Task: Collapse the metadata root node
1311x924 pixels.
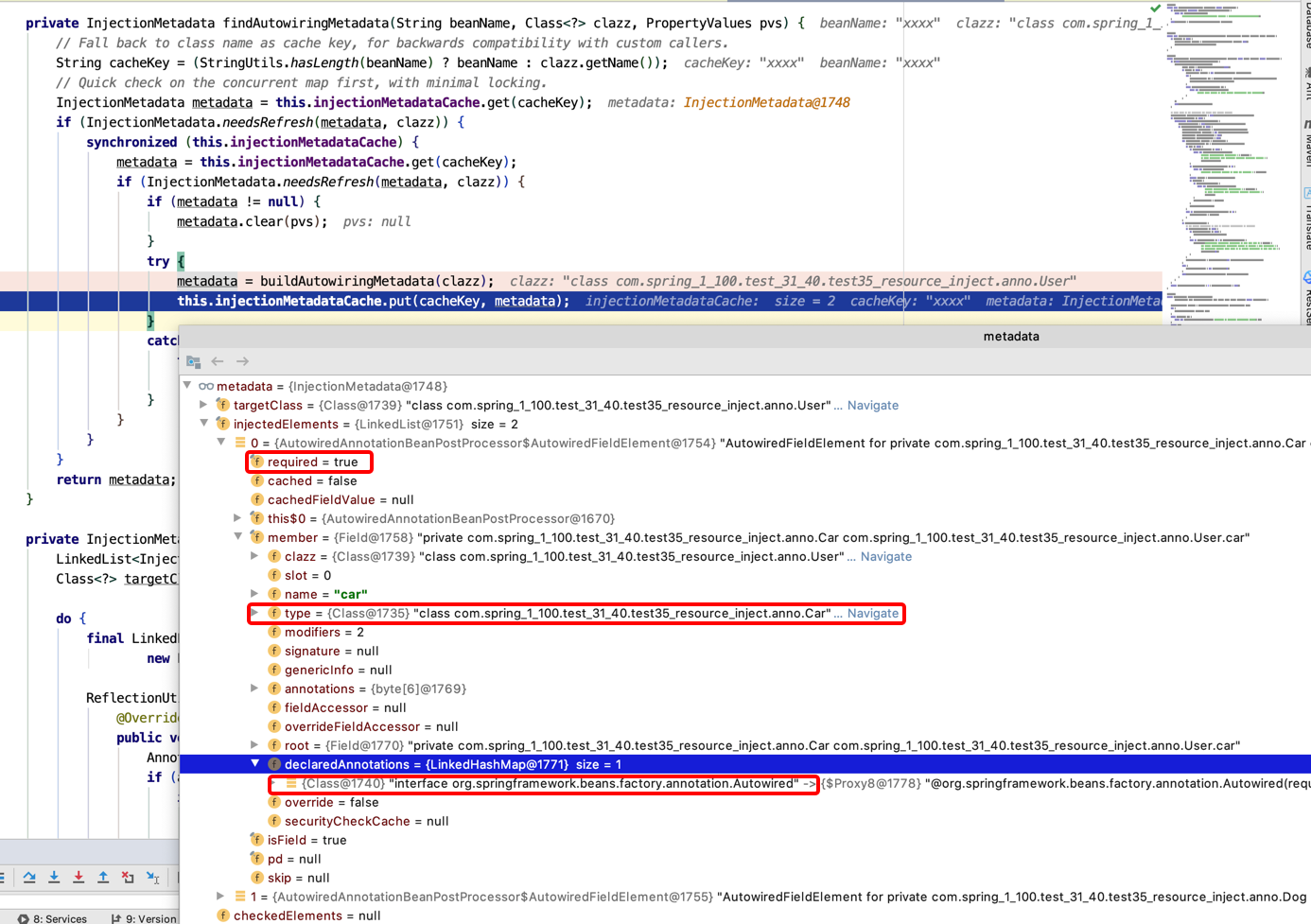Action: (x=187, y=386)
